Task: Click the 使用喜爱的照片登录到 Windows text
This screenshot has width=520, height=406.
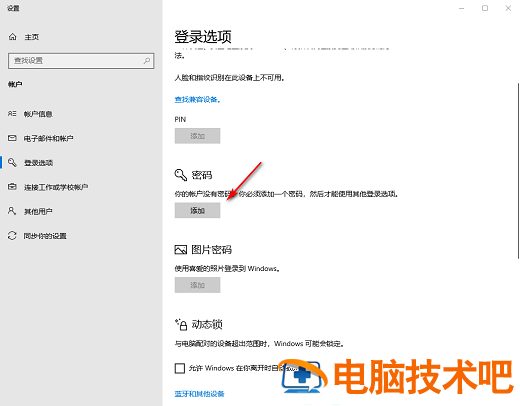Action: point(227,269)
